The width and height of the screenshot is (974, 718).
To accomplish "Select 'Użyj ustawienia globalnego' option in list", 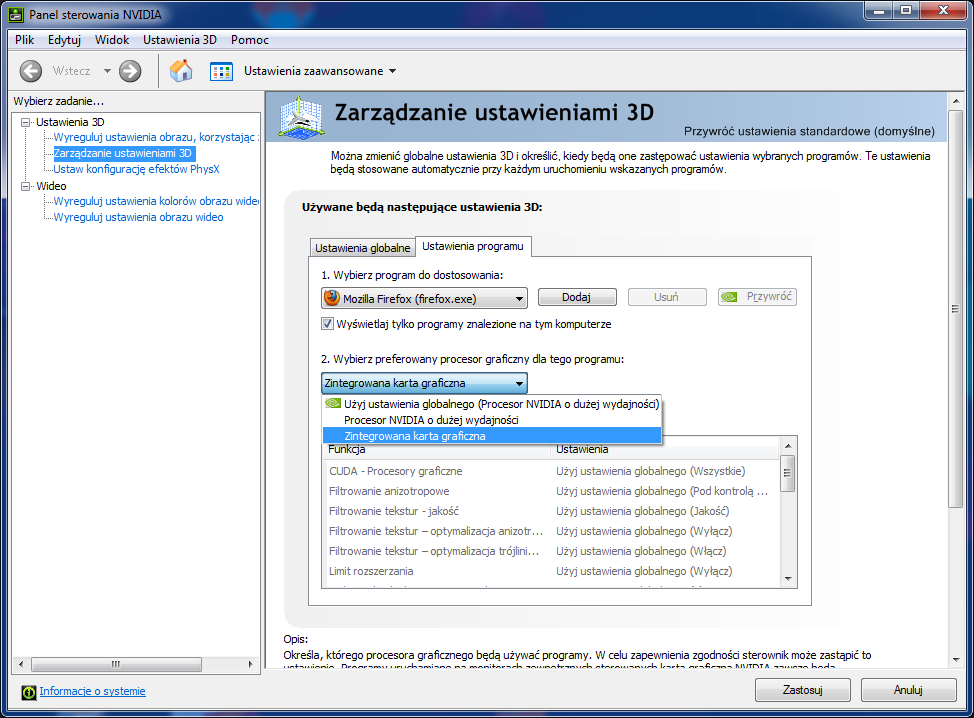I will pyautogui.click(x=492, y=404).
